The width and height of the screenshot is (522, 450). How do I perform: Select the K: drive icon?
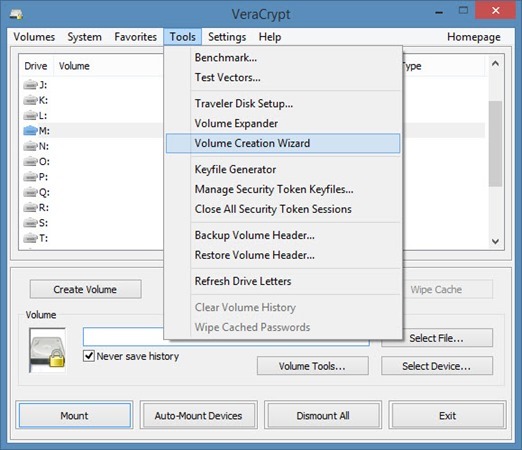tap(30, 100)
